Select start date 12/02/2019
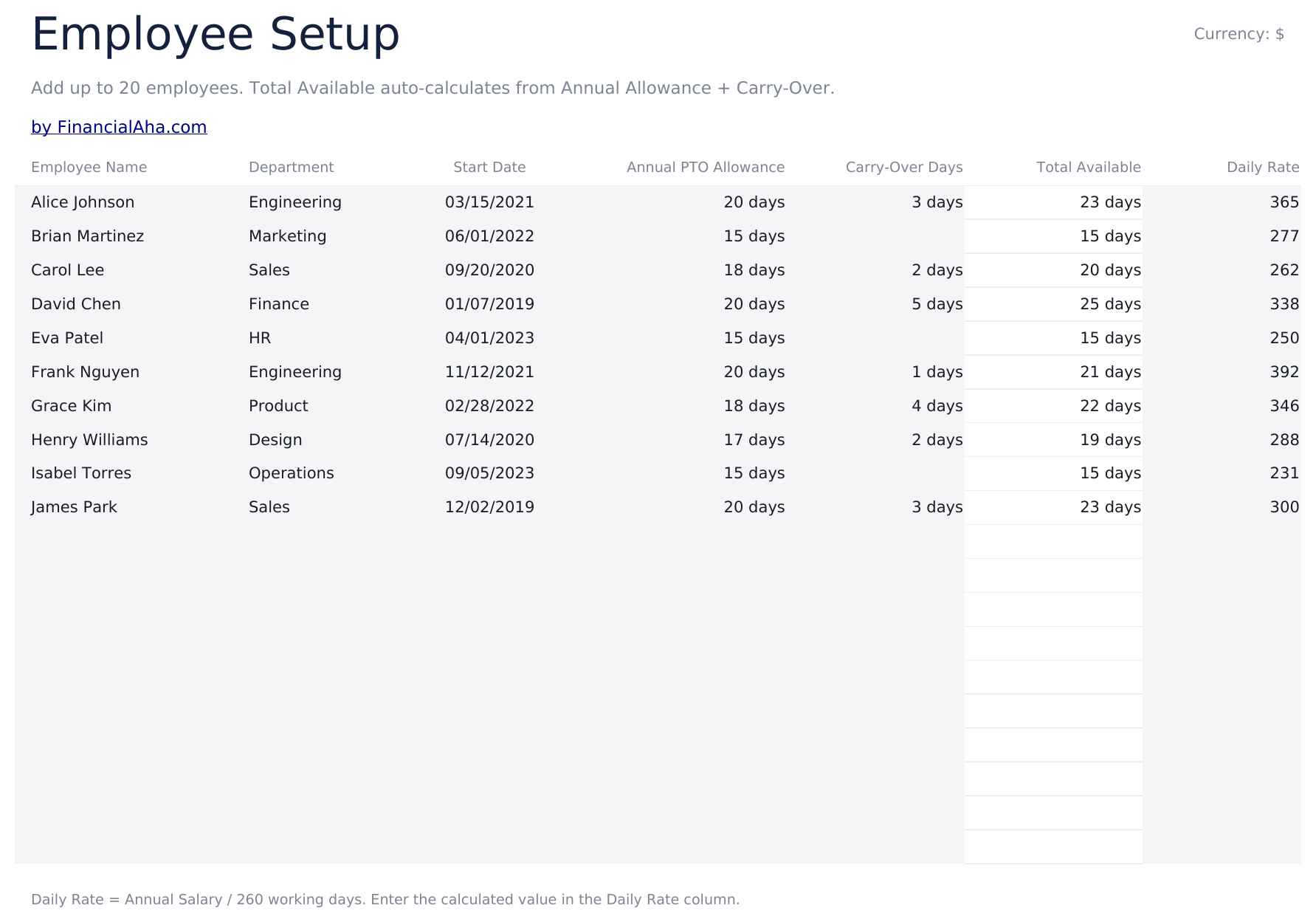The image size is (1316, 922). pos(489,507)
